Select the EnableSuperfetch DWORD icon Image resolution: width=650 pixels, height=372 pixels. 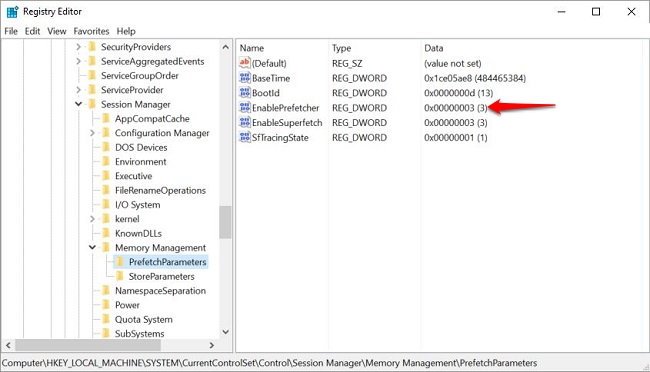click(245, 122)
